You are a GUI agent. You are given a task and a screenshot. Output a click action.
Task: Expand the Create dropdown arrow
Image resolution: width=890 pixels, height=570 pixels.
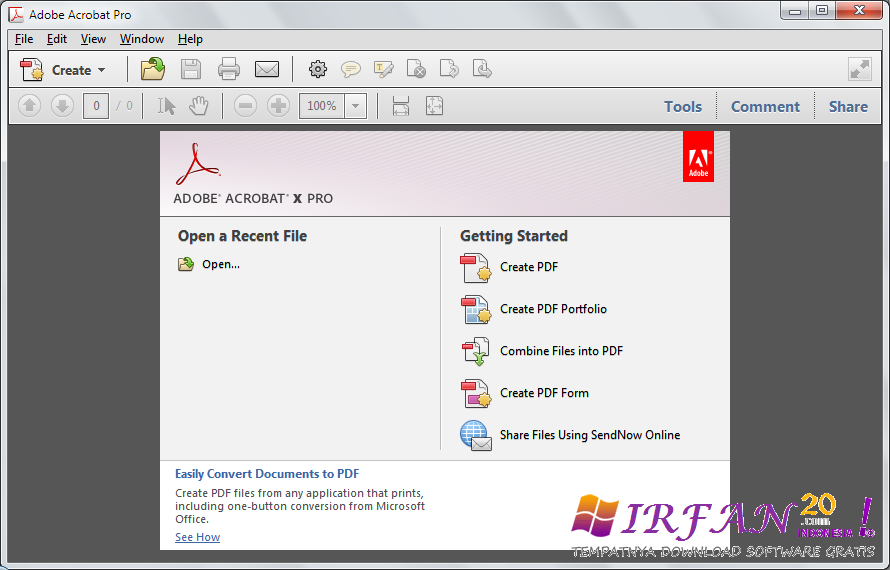coord(102,70)
